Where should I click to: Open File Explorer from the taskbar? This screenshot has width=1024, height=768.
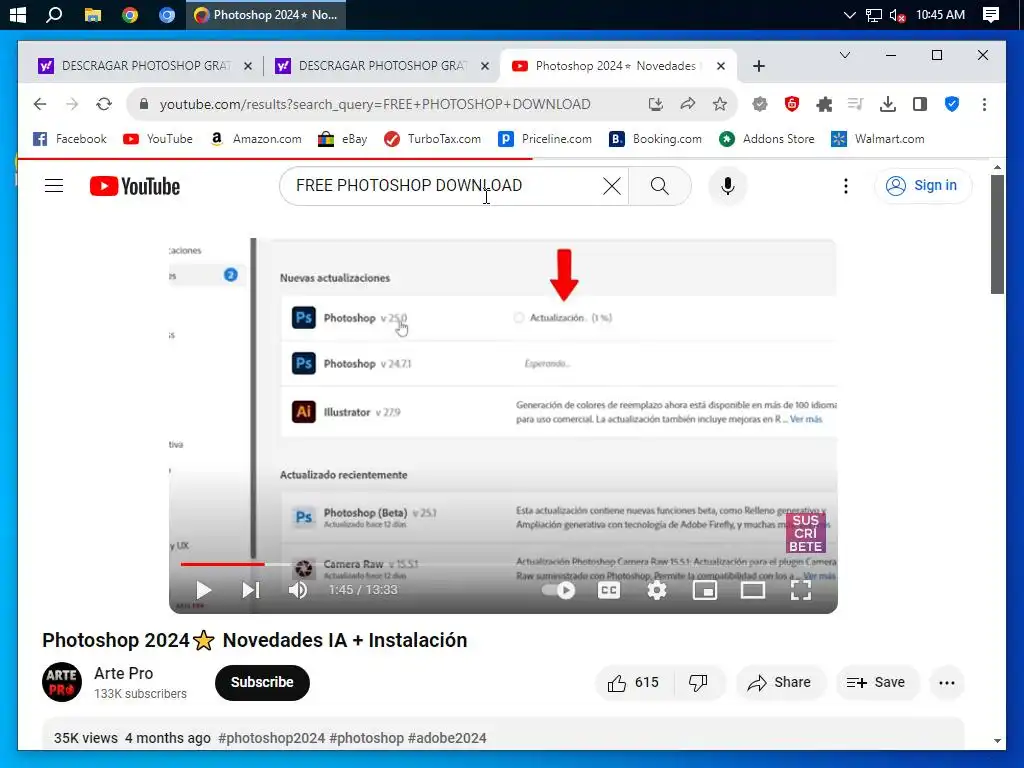point(93,14)
